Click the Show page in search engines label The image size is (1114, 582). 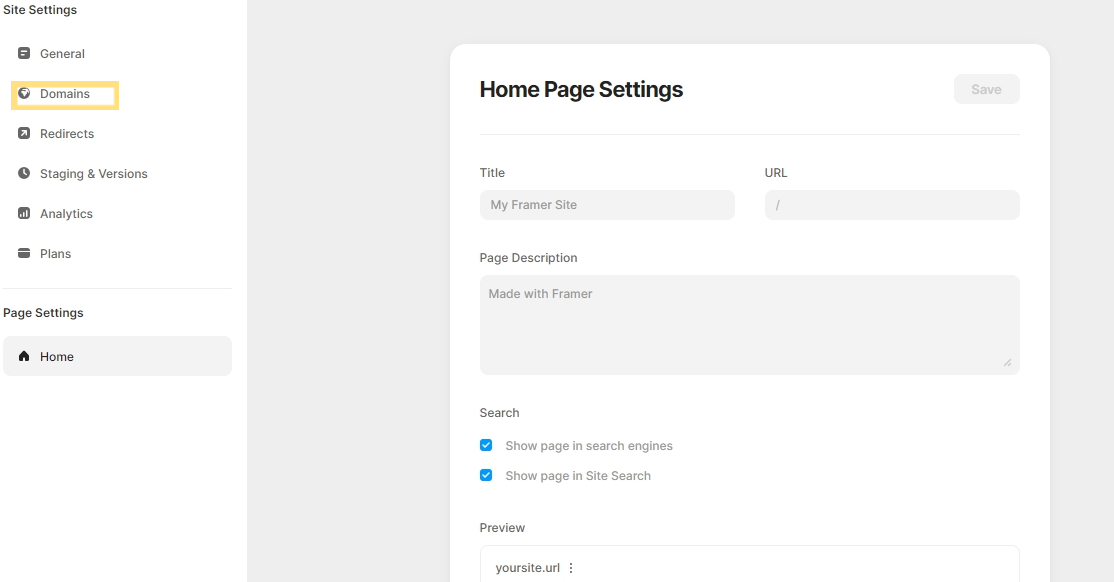coord(589,446)
